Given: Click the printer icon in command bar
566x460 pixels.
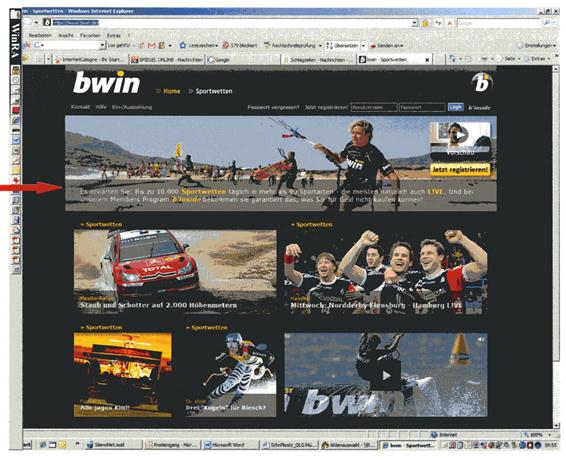Looking at the screenshot, I should 484,58.
